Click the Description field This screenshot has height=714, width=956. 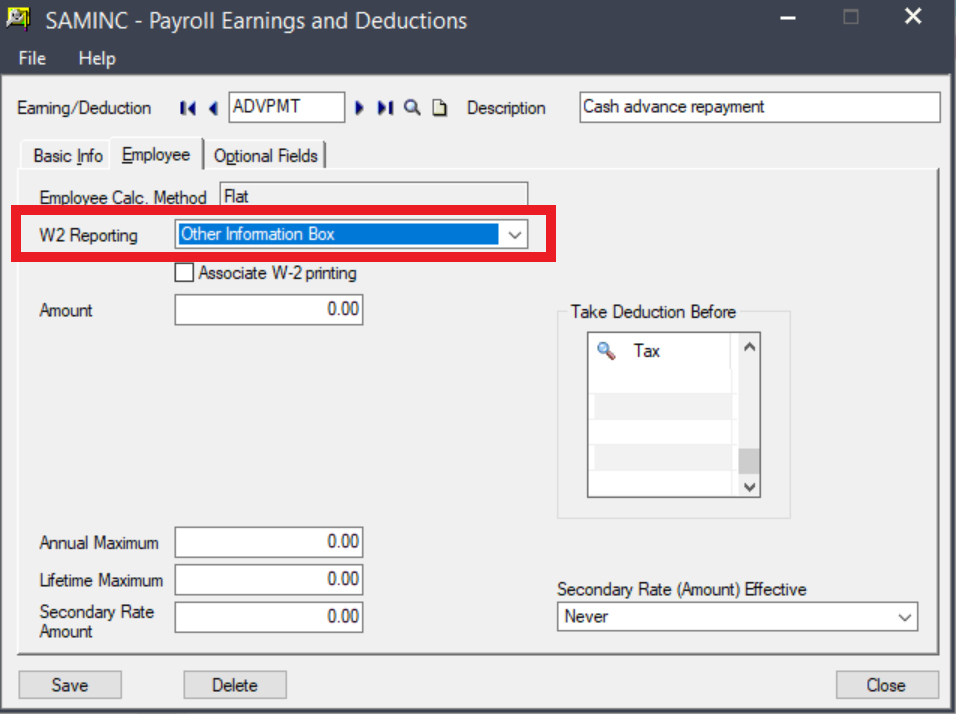(x=759, y=107)
